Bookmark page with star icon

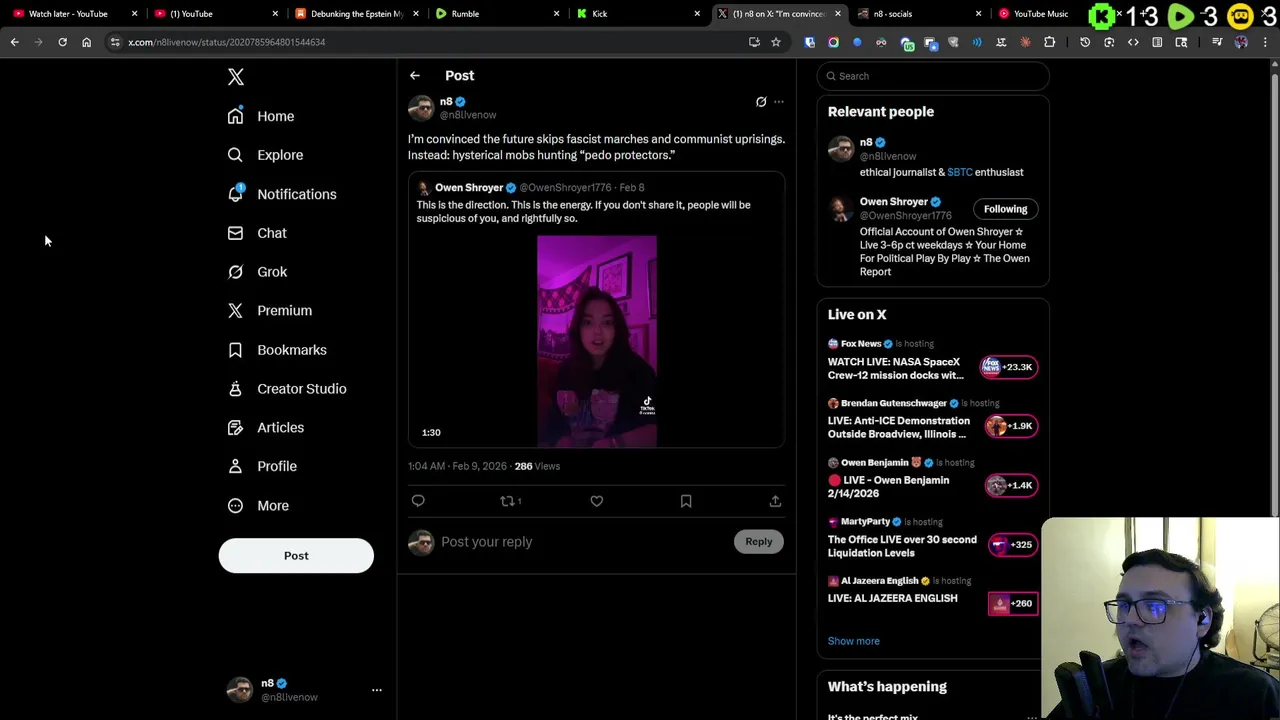click(775, 42)
